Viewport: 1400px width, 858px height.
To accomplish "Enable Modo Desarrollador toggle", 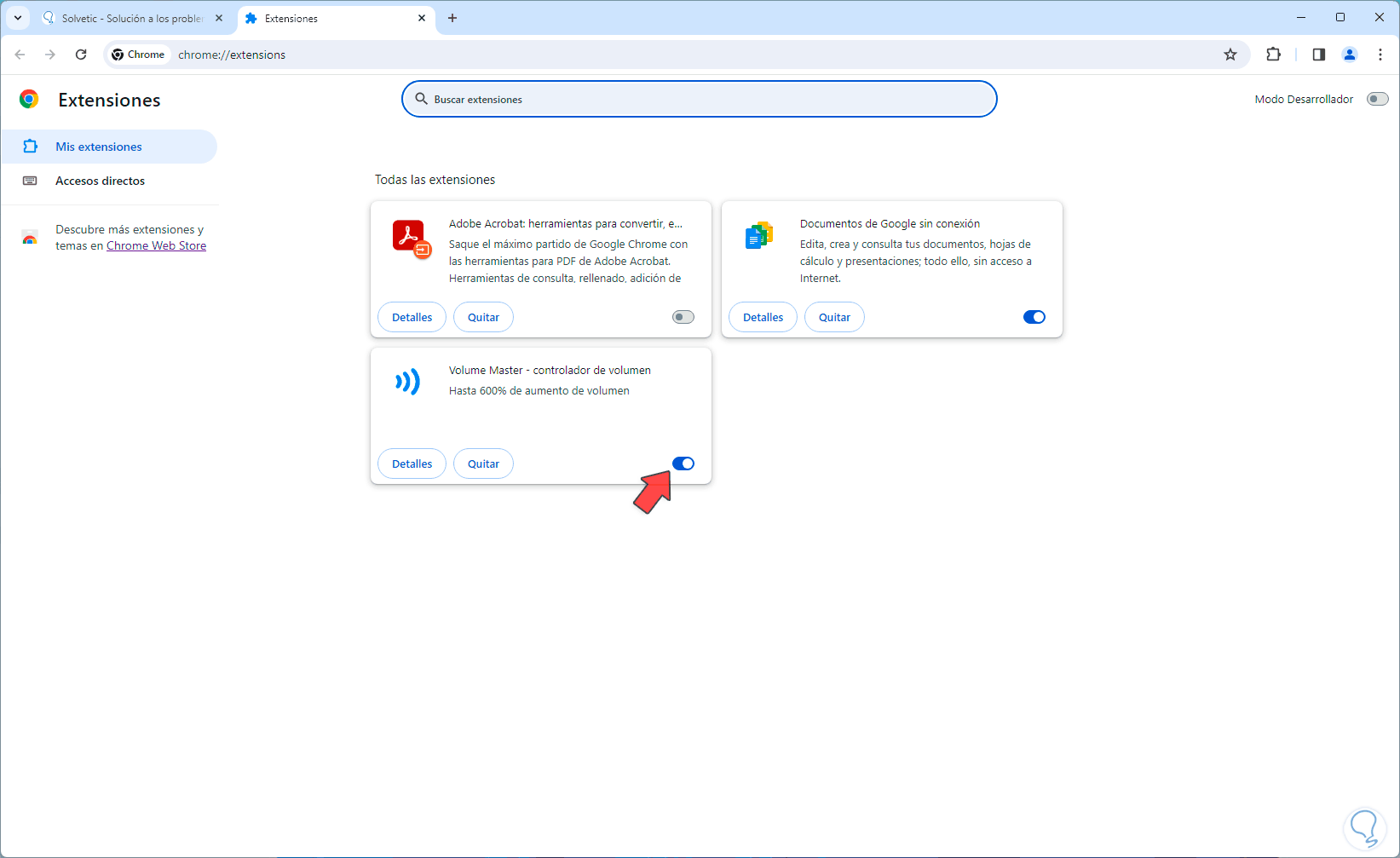I will click(1377, 99).
